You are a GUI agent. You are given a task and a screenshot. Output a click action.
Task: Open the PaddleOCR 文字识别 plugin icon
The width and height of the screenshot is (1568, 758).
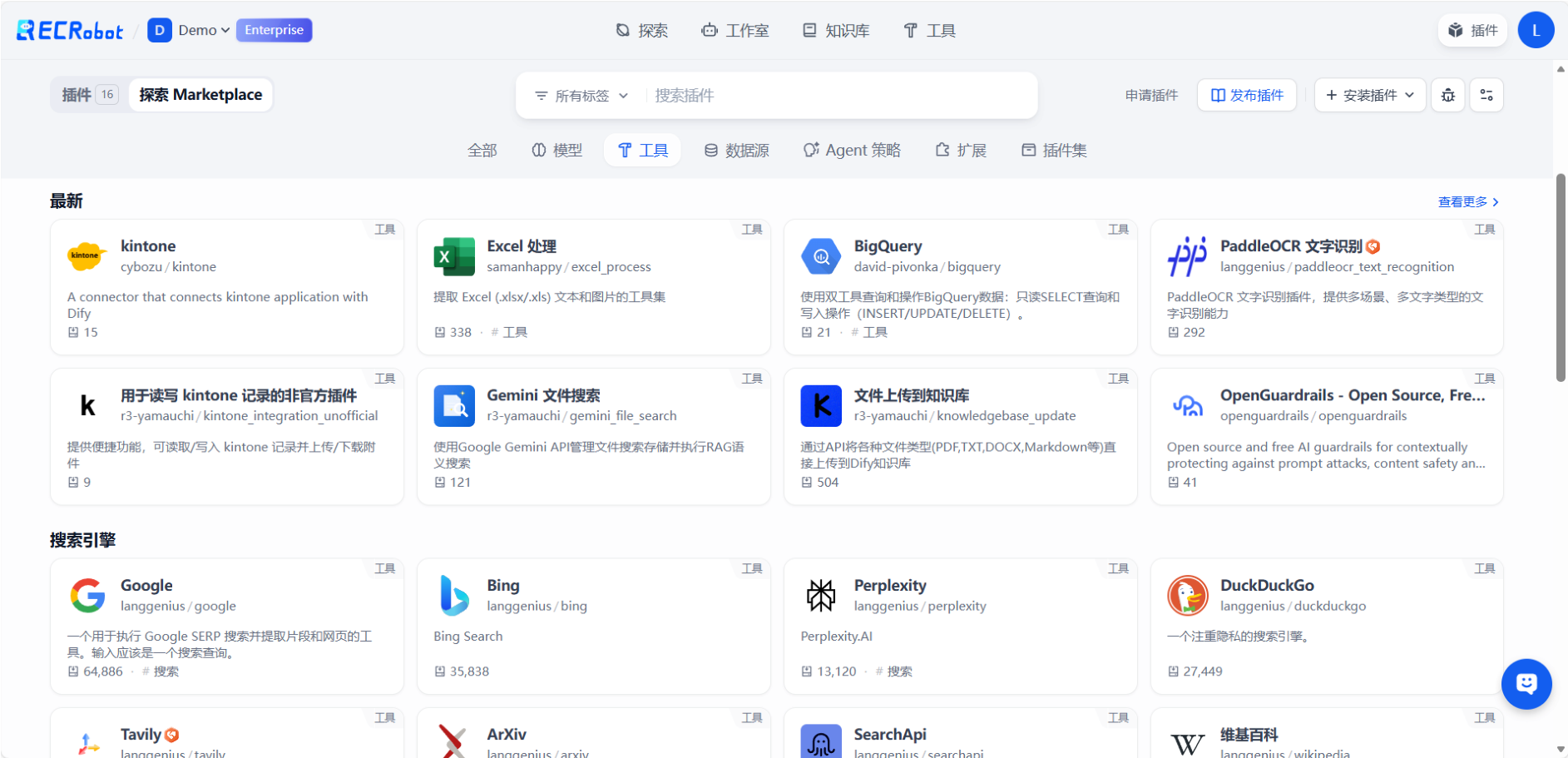click(1187, 255)
